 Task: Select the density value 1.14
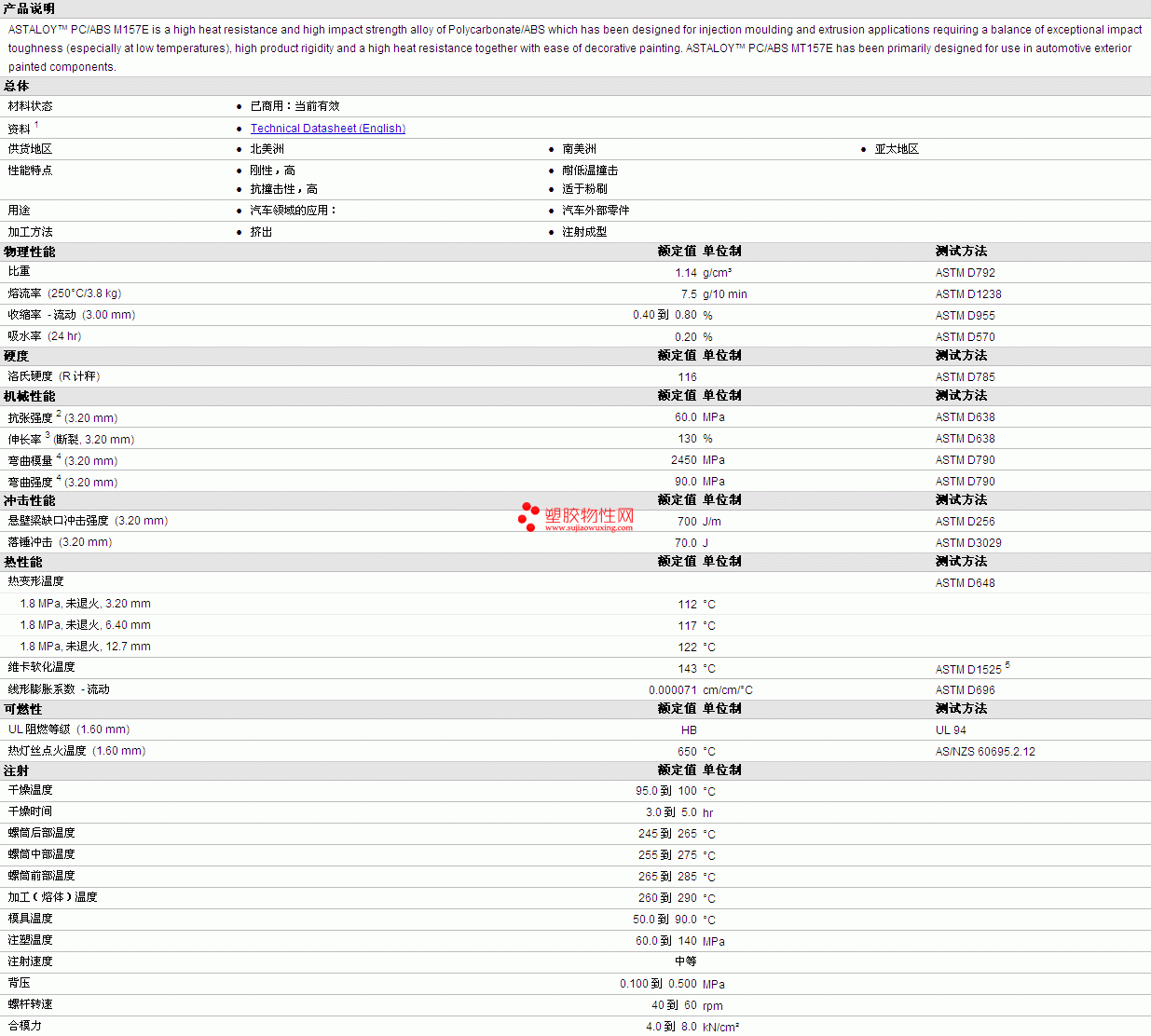[x=686, y=273]
